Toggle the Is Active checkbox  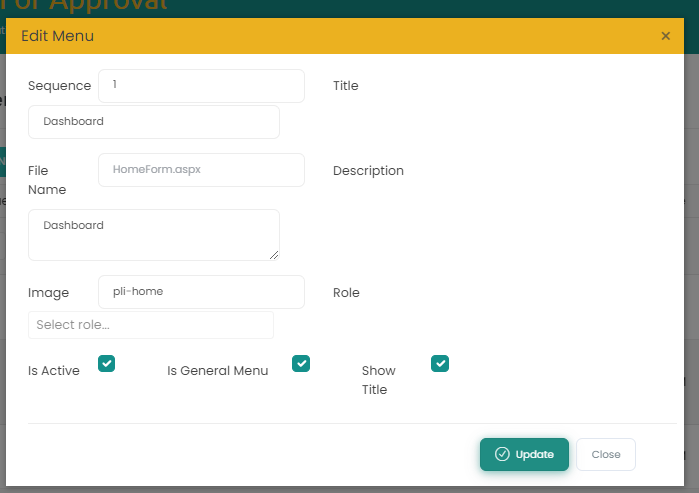point(107,364)
